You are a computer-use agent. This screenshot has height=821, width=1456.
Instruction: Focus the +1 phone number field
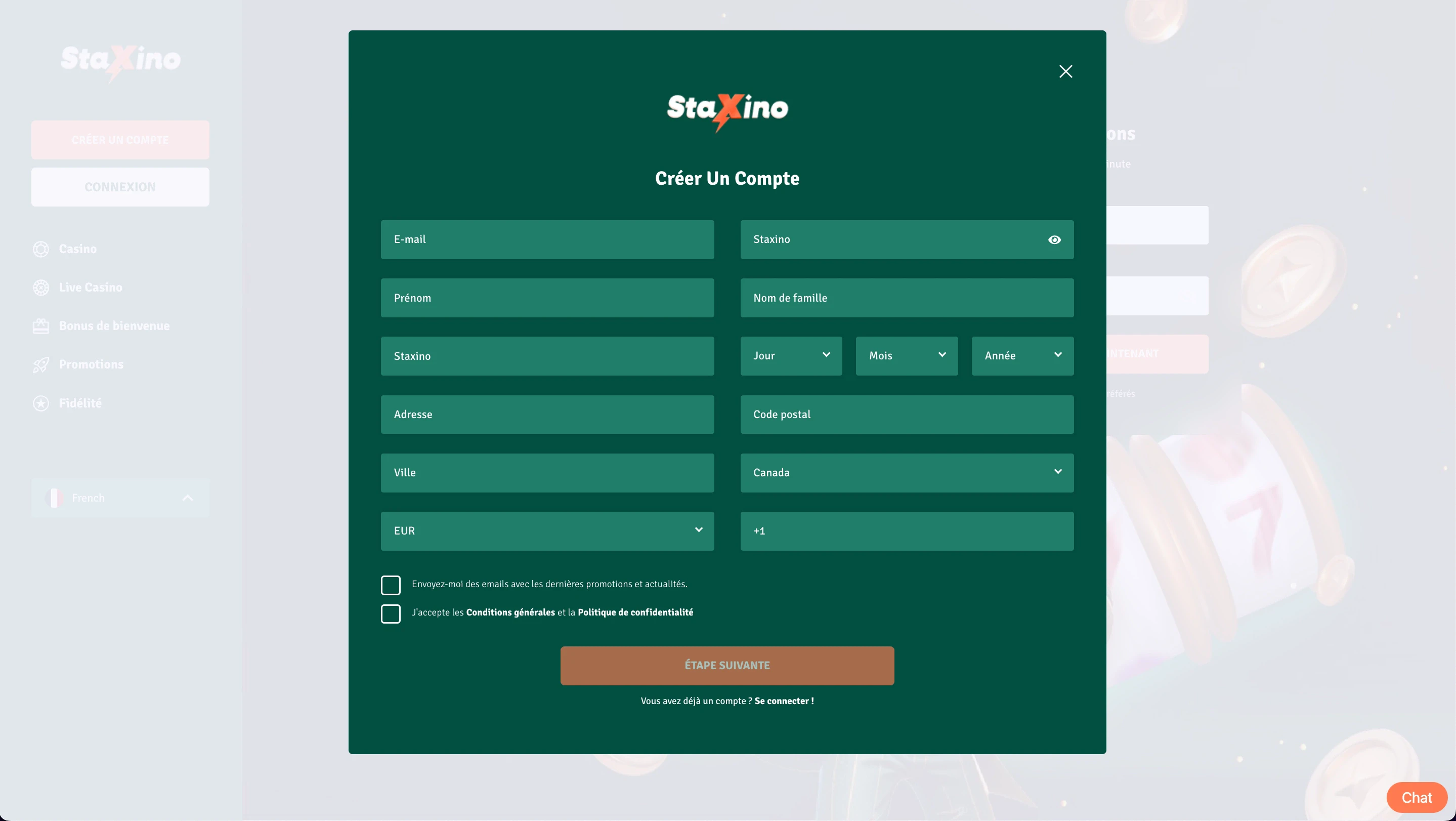(x=907, y=531)
